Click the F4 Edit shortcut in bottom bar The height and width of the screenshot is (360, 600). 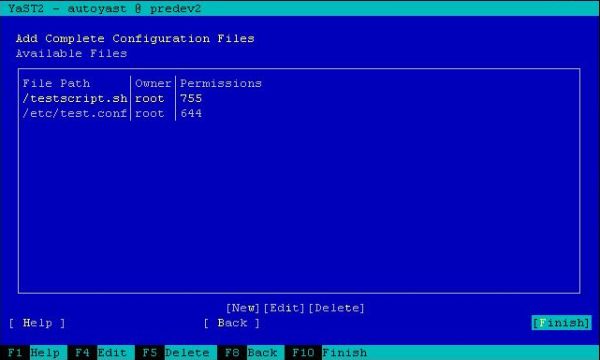101,353
